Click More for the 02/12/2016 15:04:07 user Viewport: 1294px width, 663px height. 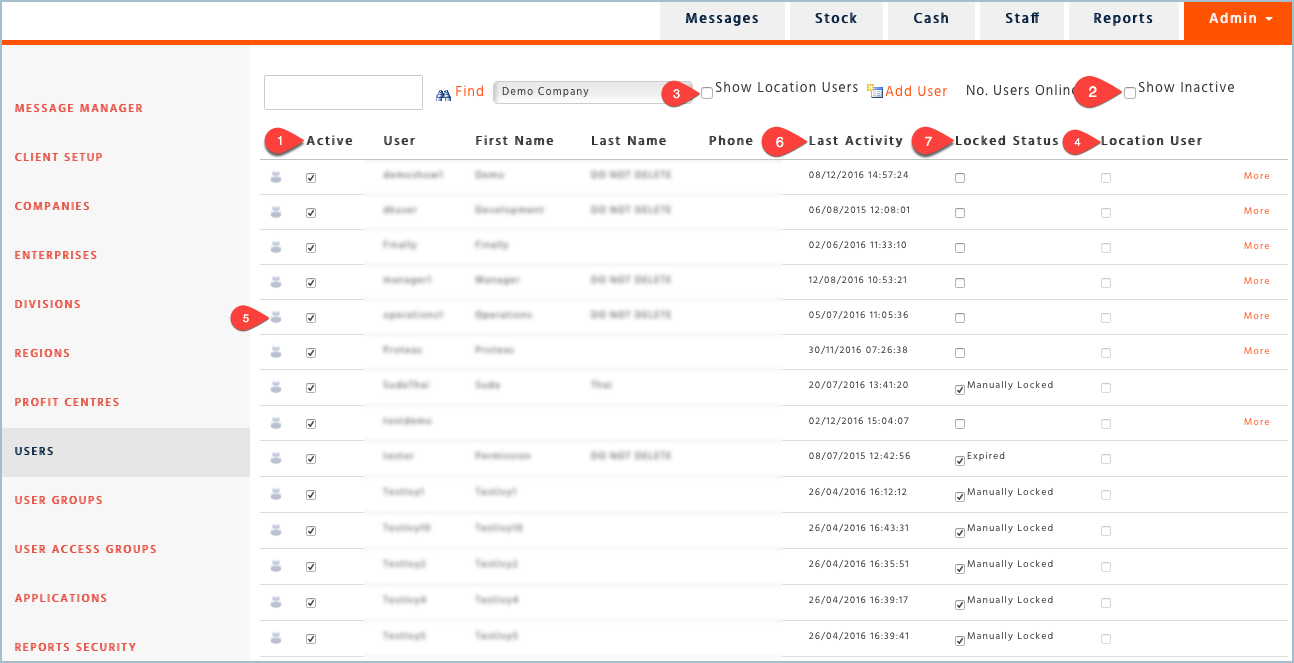[x=1257, y=422]
